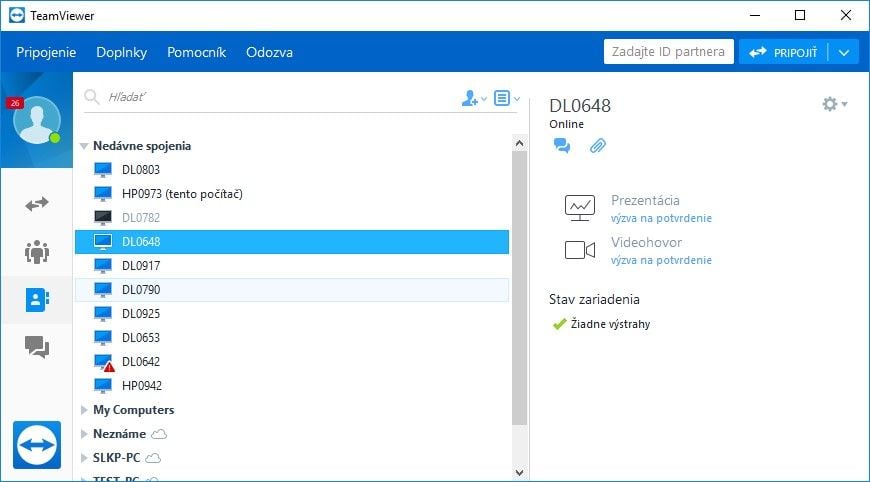The height and width of the screenshot is (482, 870).
Task: Select computer DL0803 in the list
Action: [292, 170]
